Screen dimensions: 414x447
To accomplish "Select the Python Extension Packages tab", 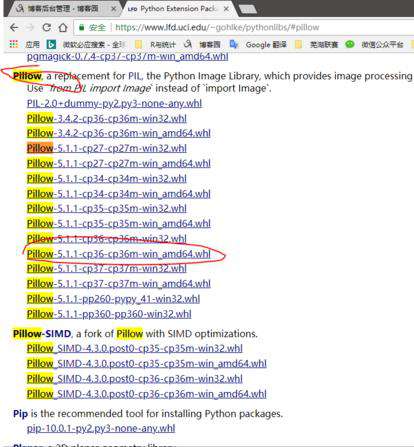I will (179, 9).
